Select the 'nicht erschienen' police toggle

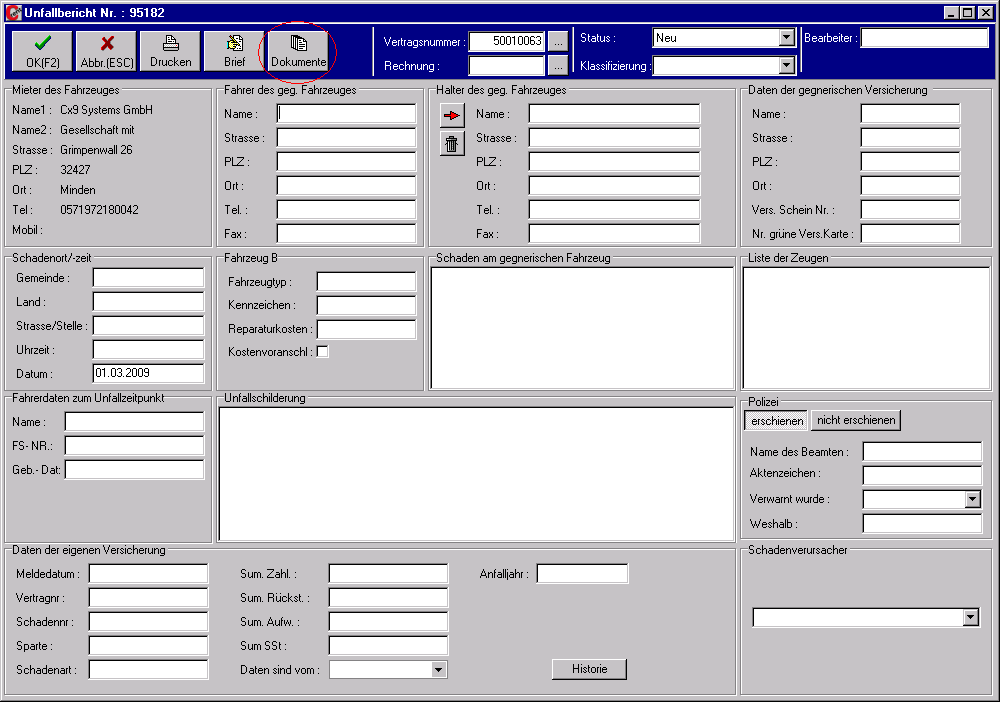coord(856,421)
